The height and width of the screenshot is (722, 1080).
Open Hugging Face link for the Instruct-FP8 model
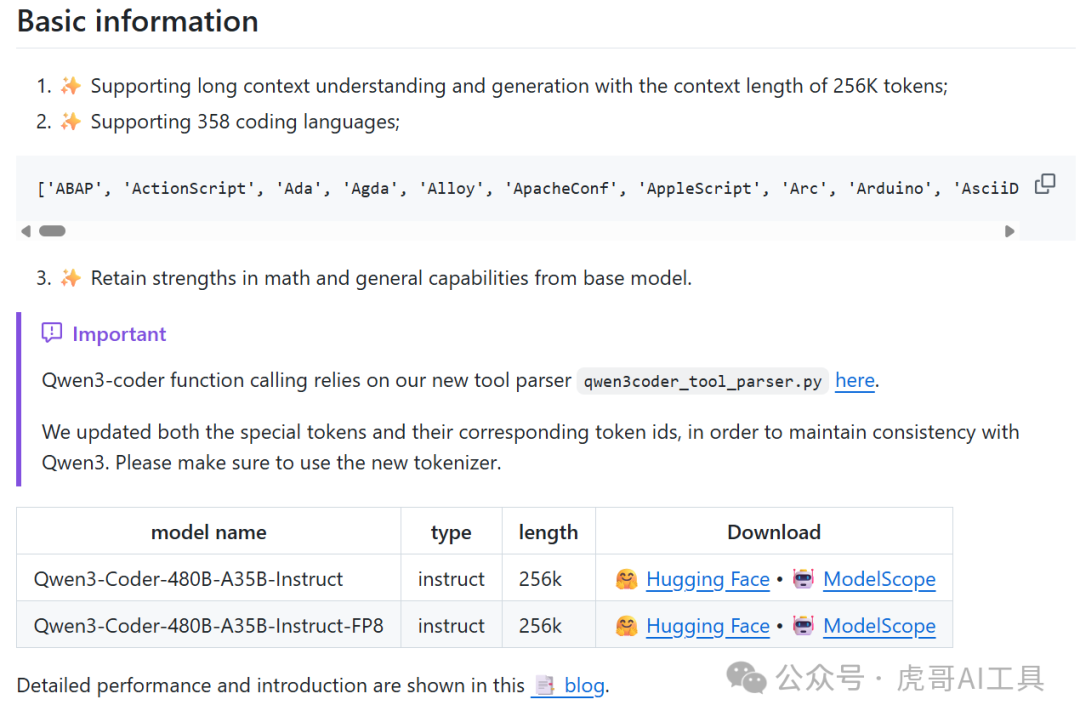(707, 626)
